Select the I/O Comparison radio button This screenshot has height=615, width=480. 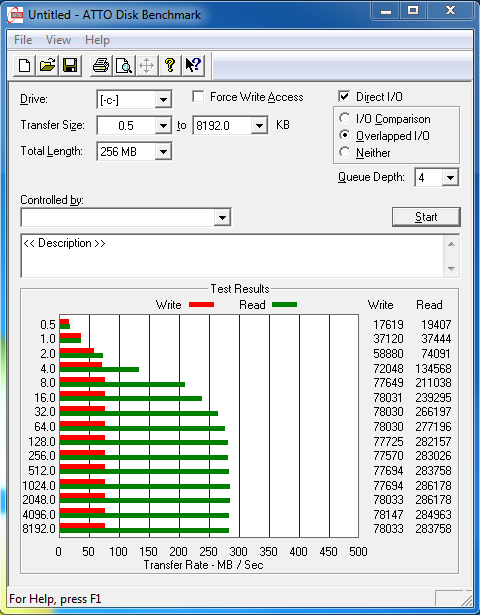[x=345, y=118]
